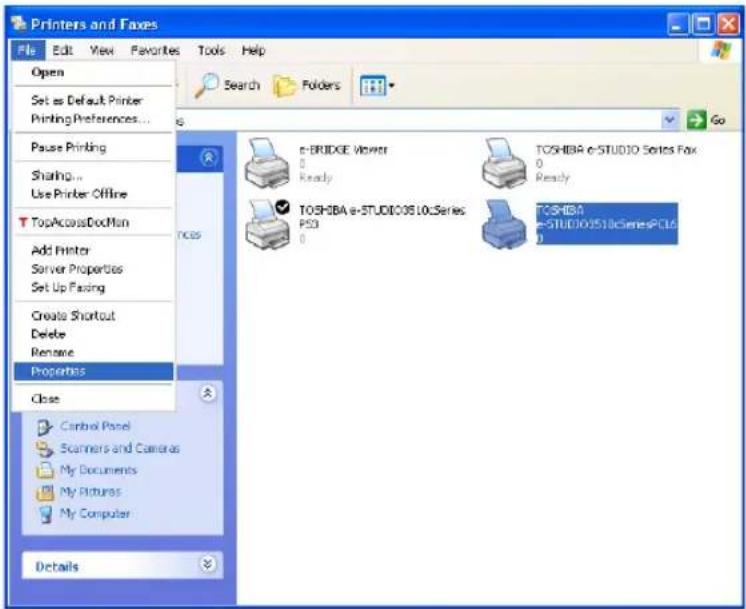This screenshot has width=746, height=609.
Task: Choose Properties in the File menu
Action: [x=94, y=371]
